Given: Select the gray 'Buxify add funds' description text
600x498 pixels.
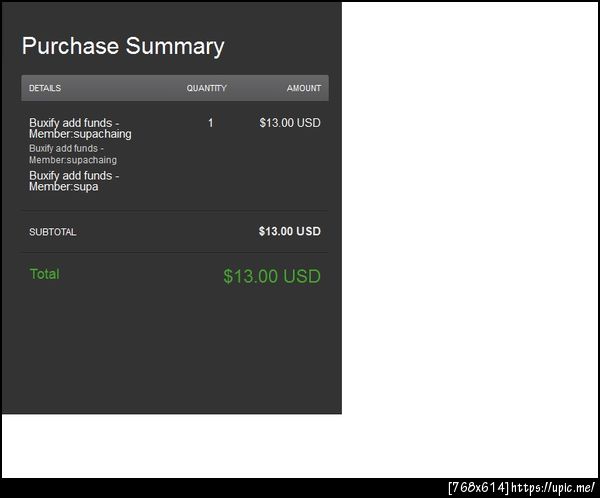Looking at the screenshot, I should tap(66, 149).
